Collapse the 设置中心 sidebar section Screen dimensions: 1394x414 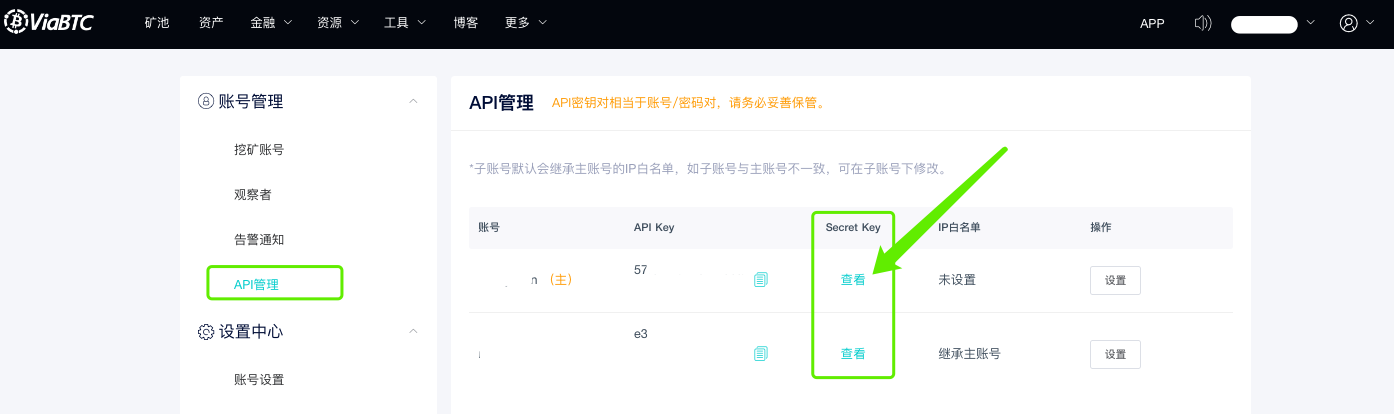pyautogui.click(x=414, y=331)
